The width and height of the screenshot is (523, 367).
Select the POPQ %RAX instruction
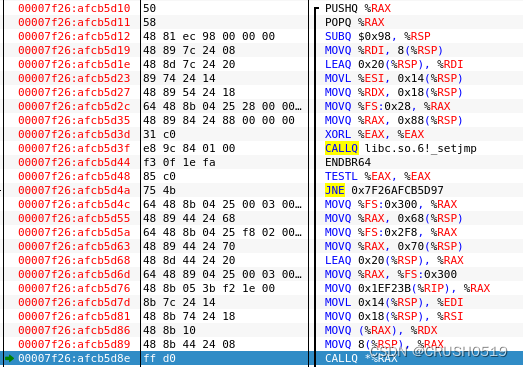(355, 22)
